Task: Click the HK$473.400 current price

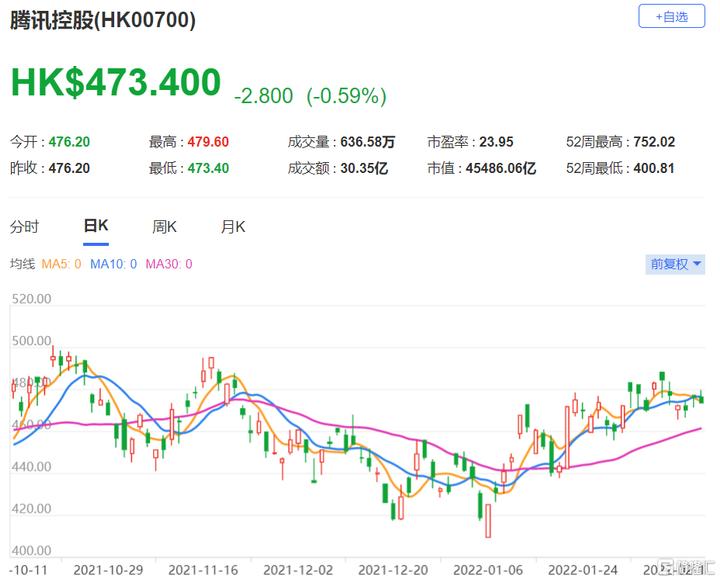Action: 116,82
